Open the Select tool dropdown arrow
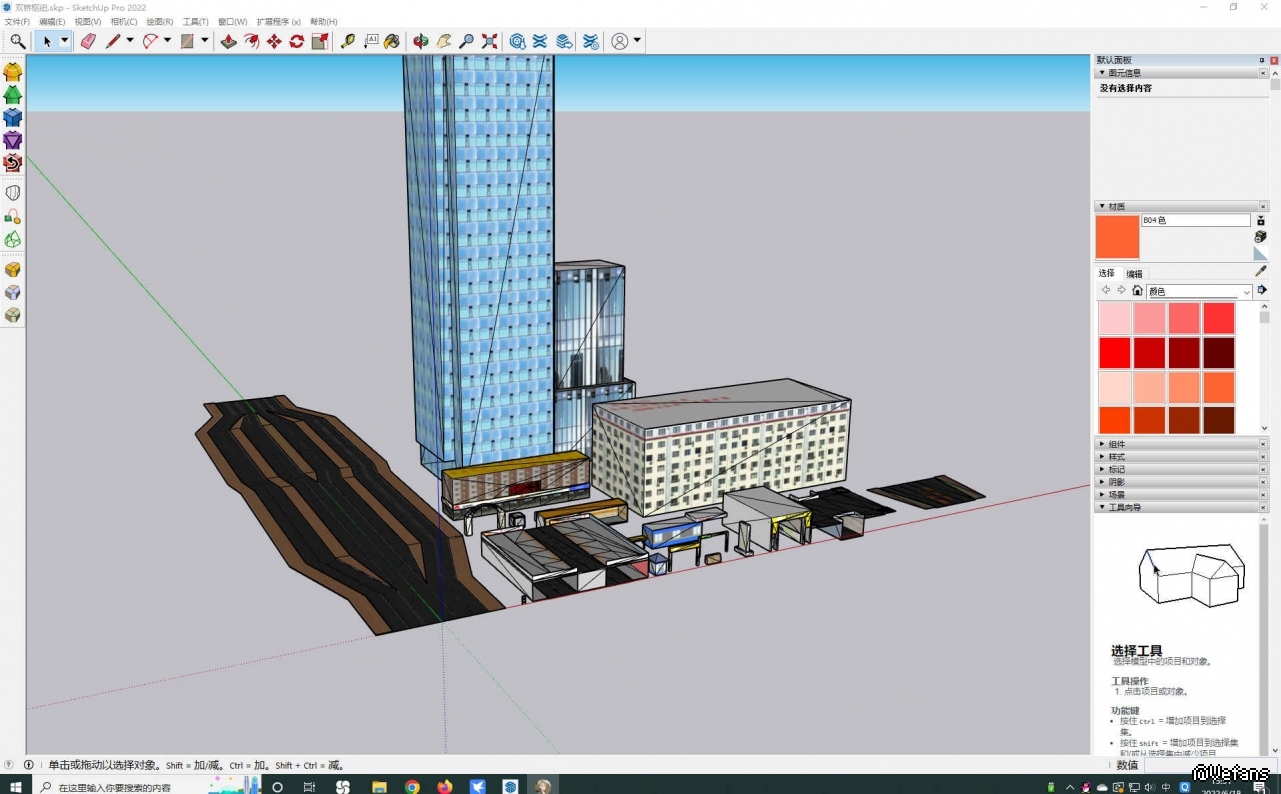The height and width of the screenshot is (794, 1281). [65, 41]
